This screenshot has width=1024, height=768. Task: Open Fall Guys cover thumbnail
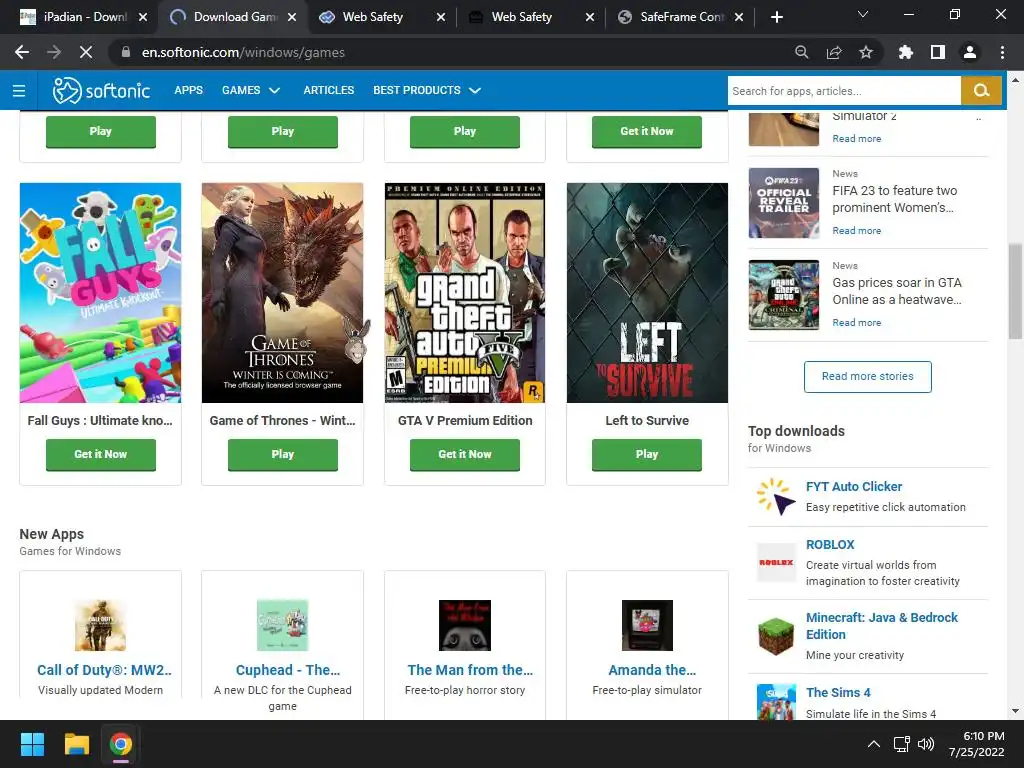(101, 293)
